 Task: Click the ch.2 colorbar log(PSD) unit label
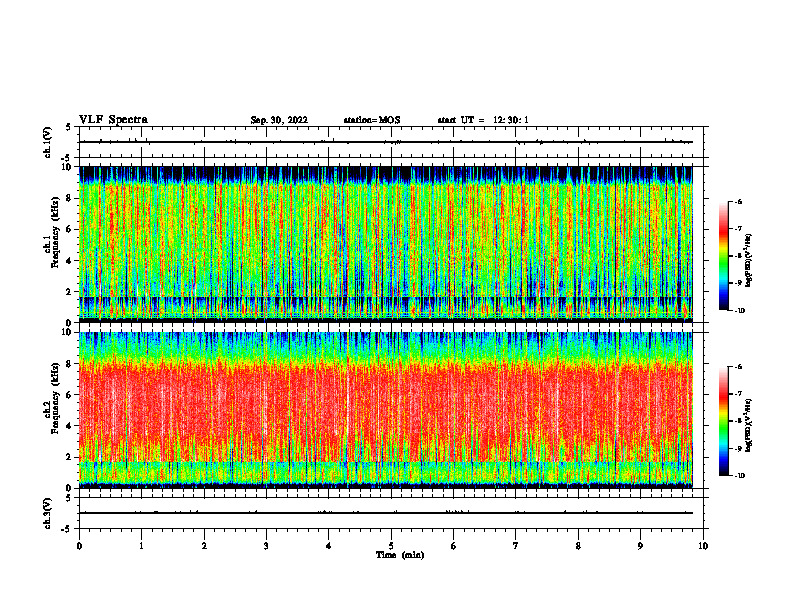(x=748, y=426)
